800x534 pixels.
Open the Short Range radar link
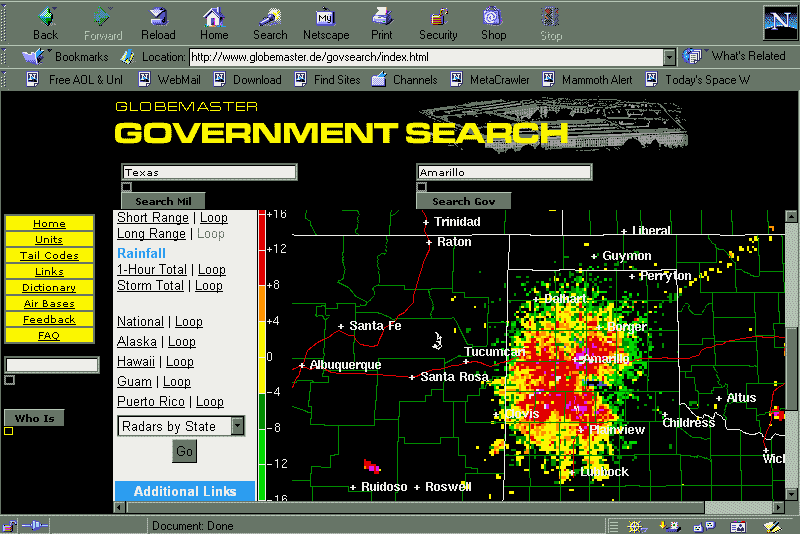(153, 218)
